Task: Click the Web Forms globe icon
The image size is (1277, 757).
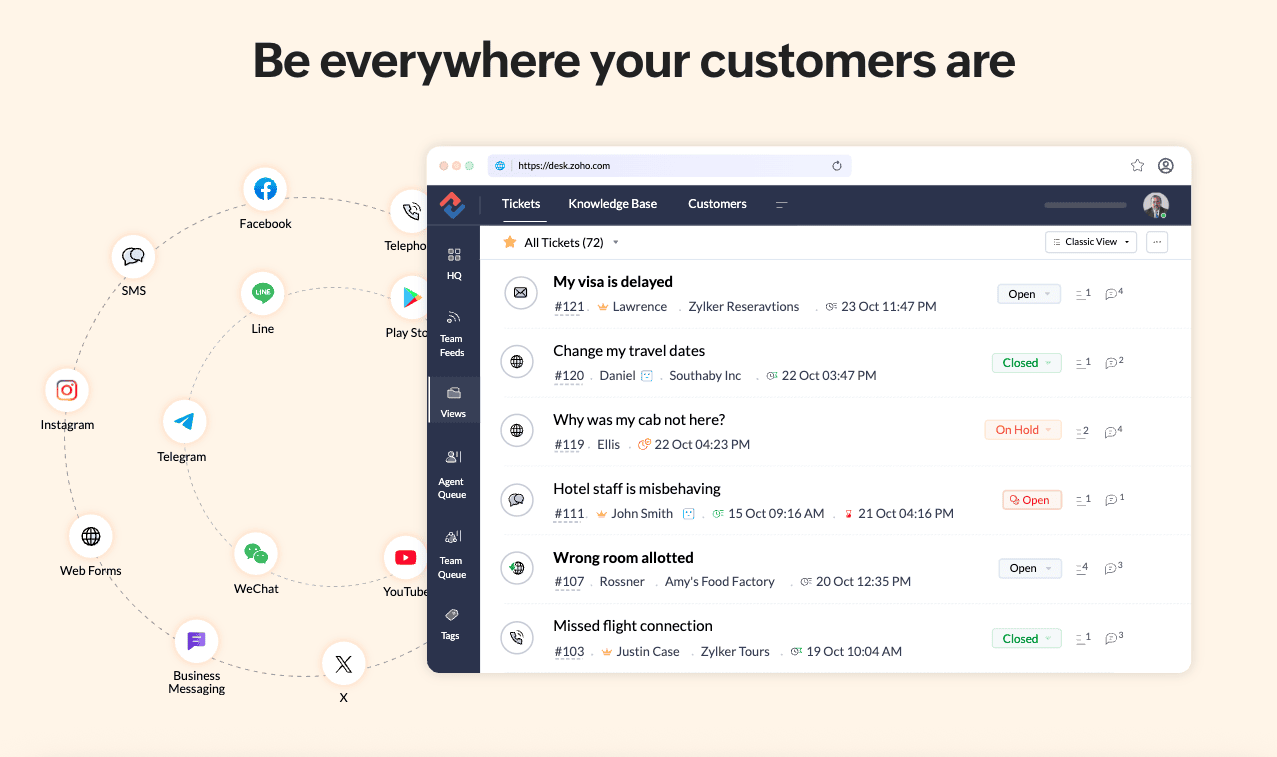Action: click(x=91, y=536)
